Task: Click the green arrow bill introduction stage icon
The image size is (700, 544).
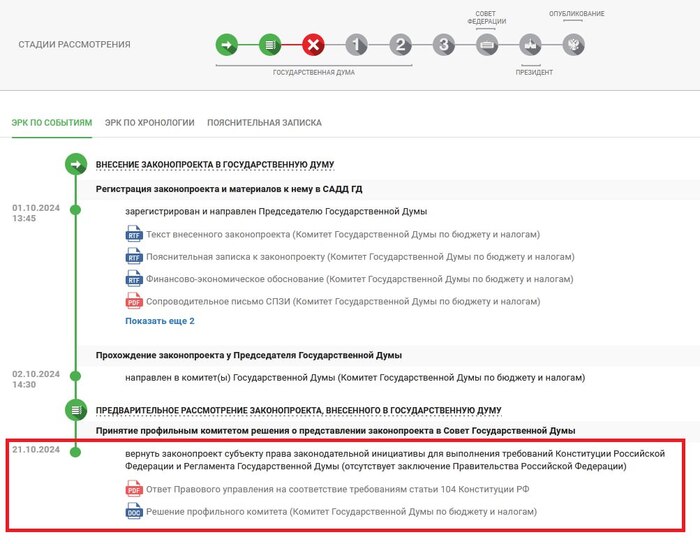Action: click(x=227, y=45)
